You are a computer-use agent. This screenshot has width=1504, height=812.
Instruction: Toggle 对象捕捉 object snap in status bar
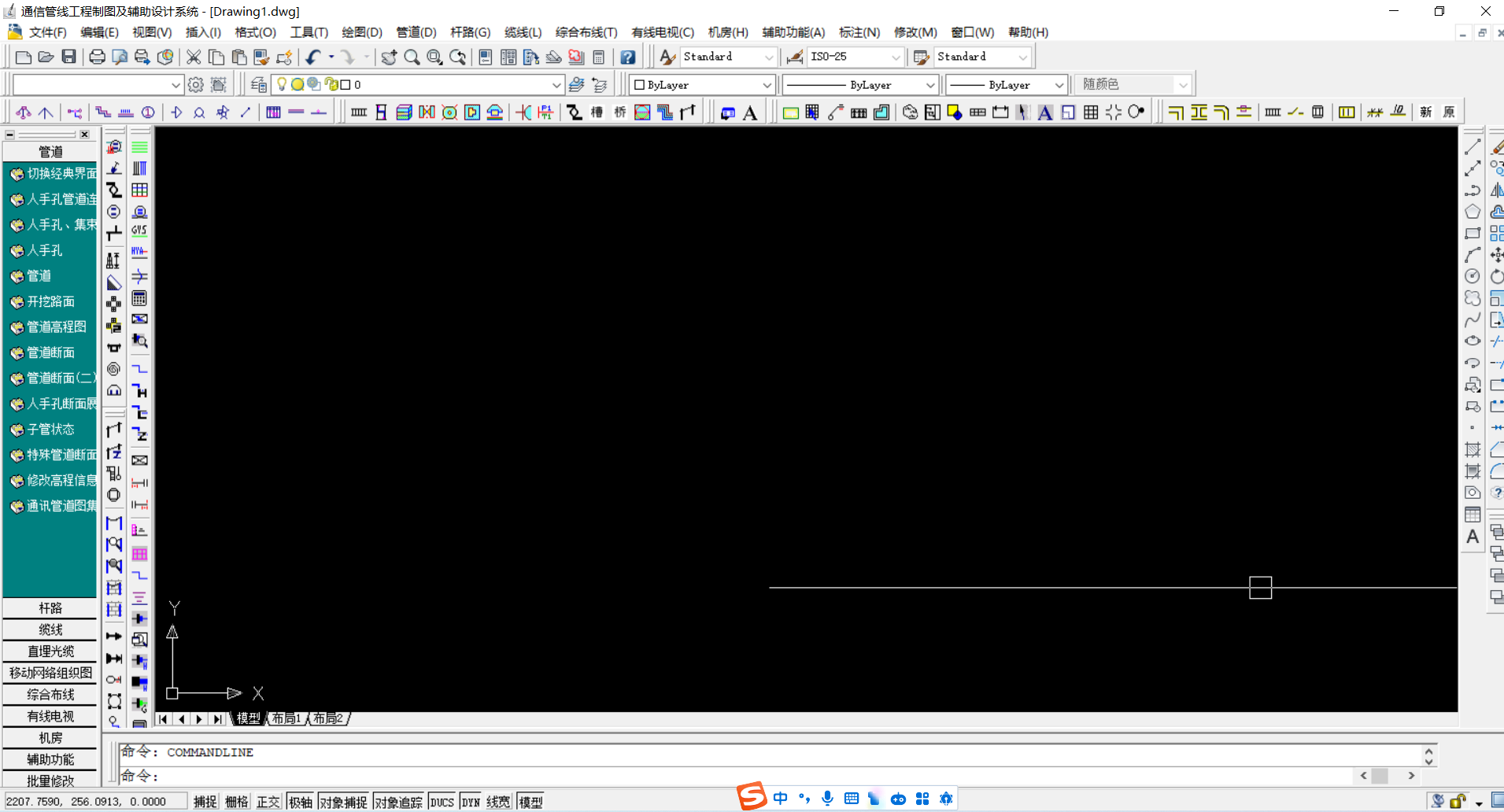[x=343, y=802]
